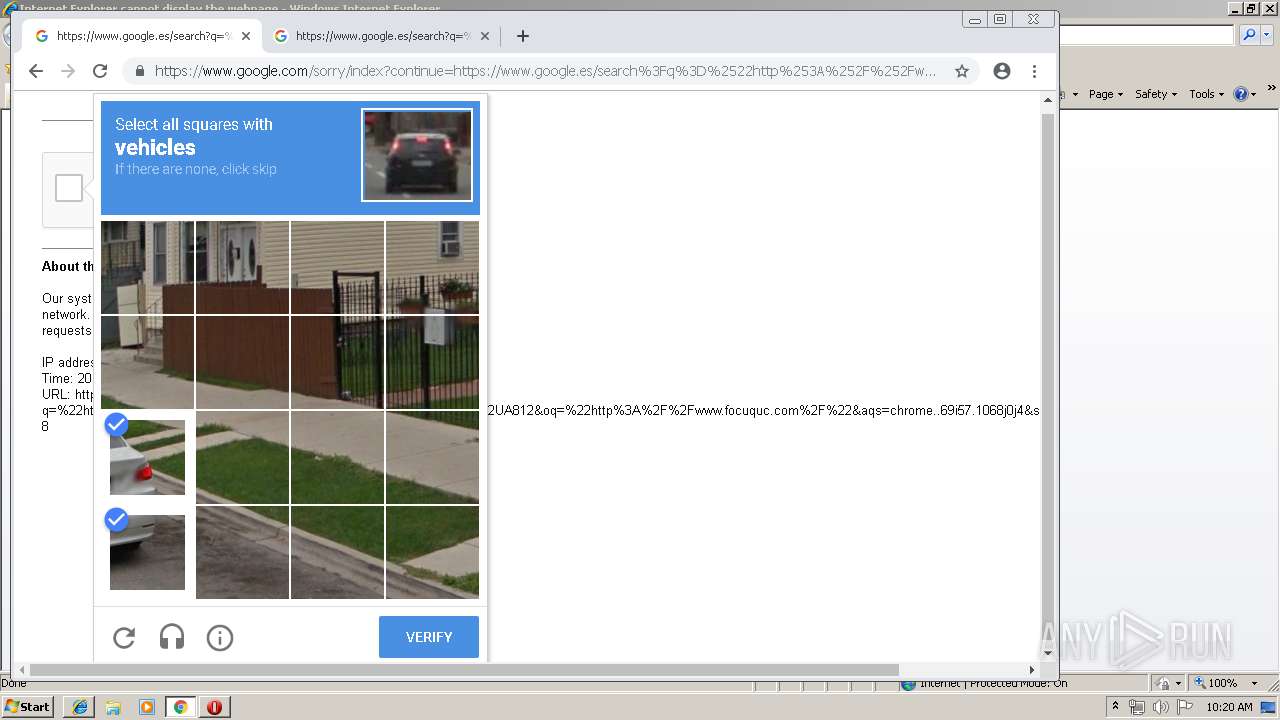Open the Help icon dropdown arrow
This screenshot has width=1280, height=720.
pyautogui.click(x=1254, y=94)
